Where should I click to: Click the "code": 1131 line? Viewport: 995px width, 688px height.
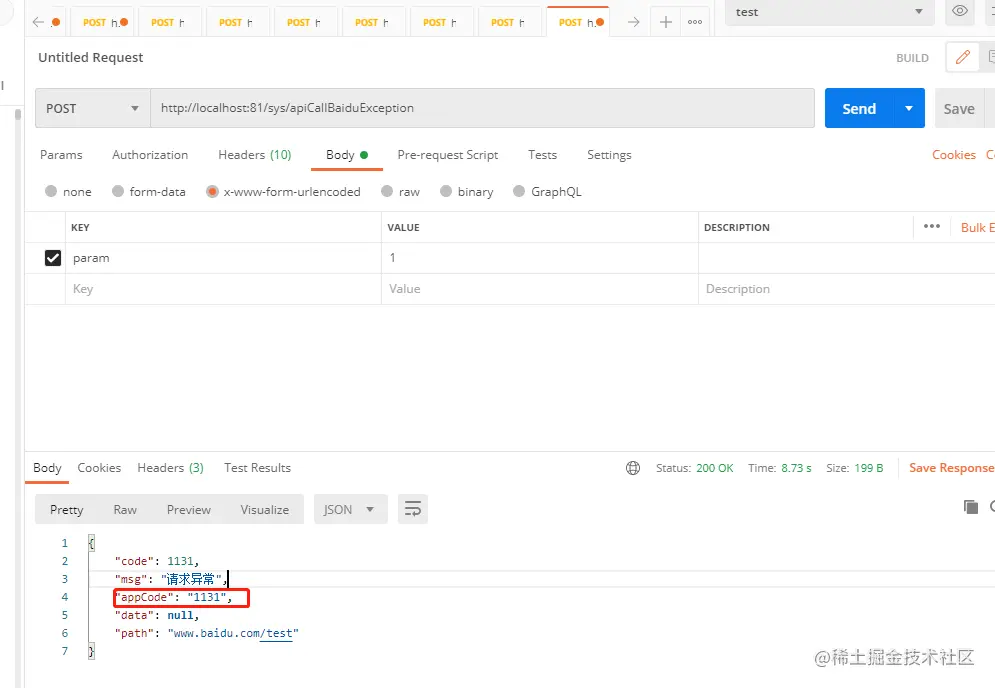(x=157, y=561)
